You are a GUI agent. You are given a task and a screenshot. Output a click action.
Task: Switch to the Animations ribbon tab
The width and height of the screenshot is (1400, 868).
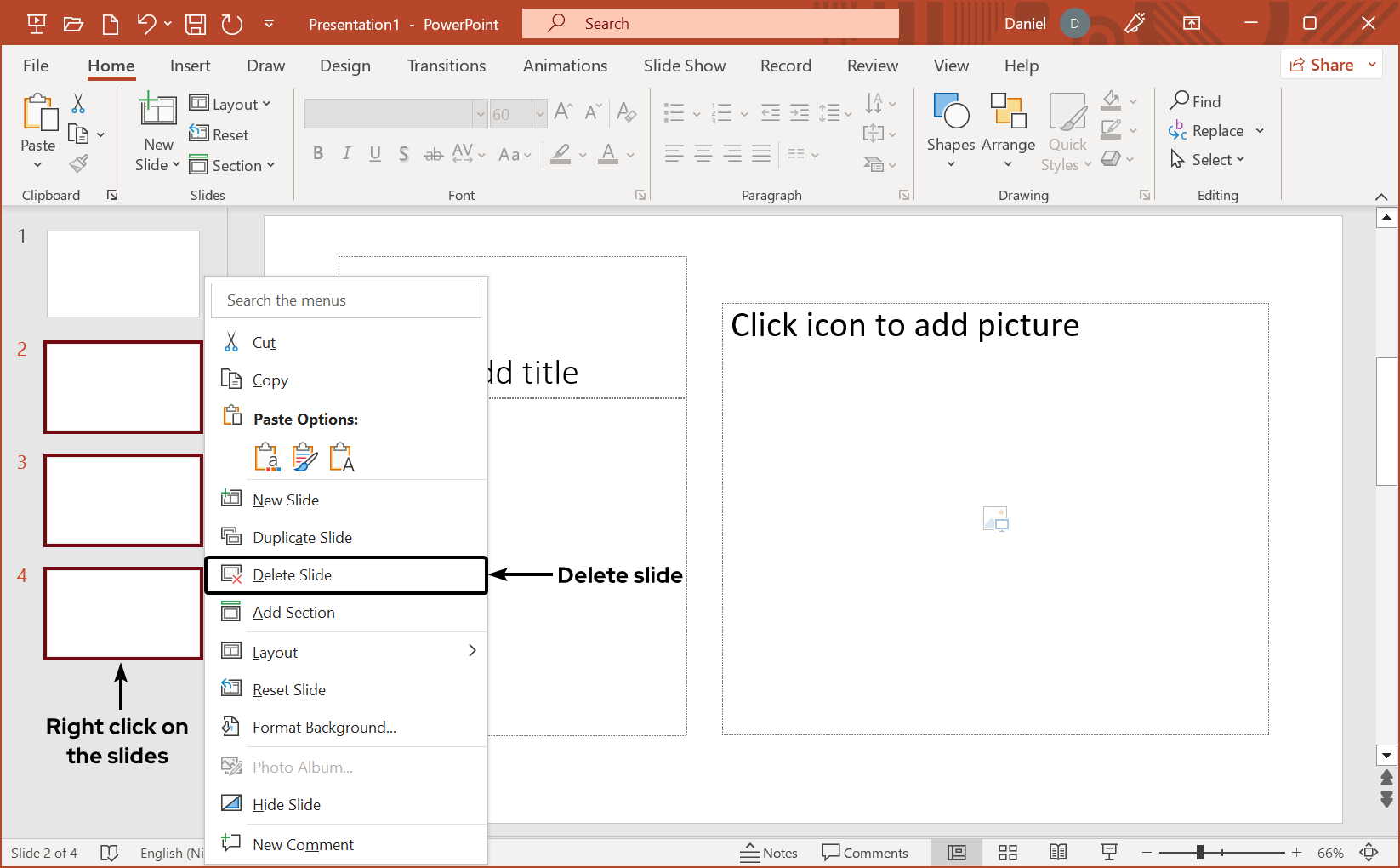[565, 66]
